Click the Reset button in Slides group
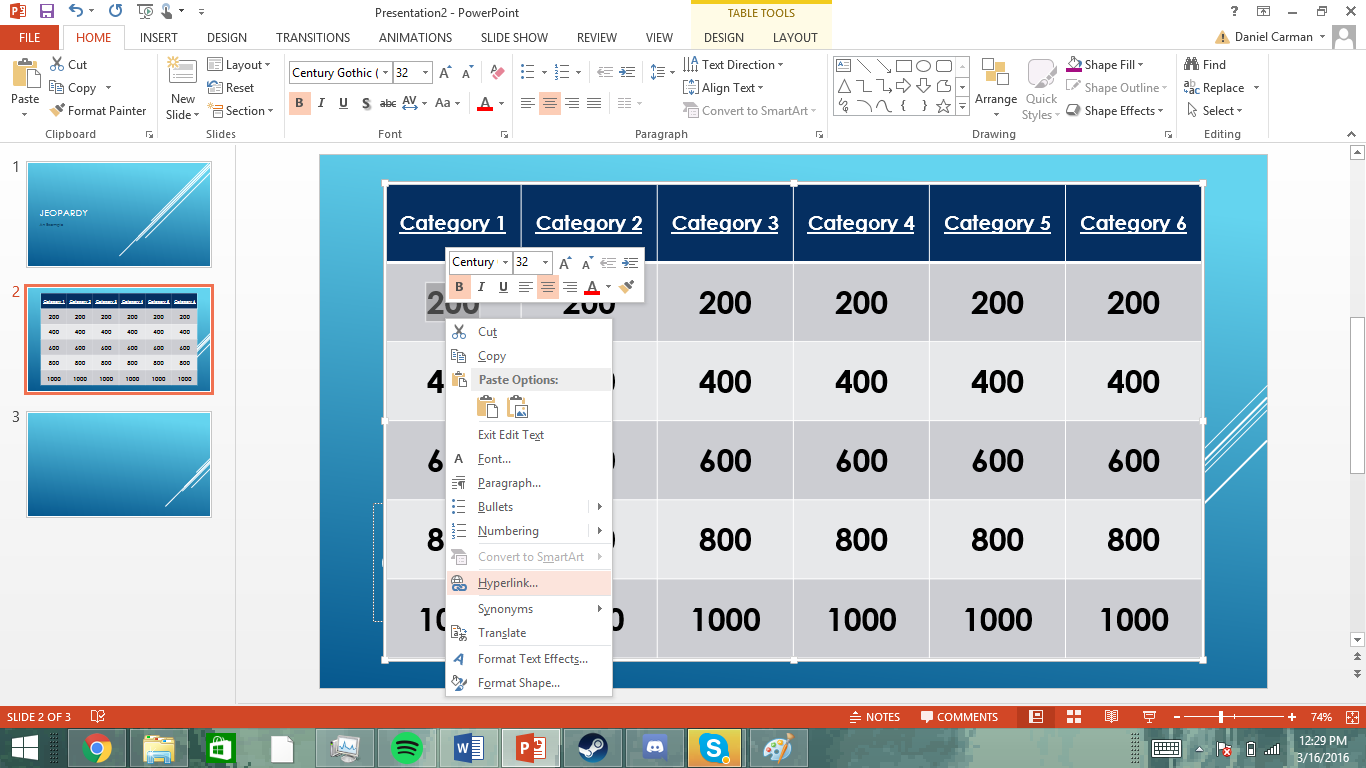This screenshot has width=1366, height=768. [231, 88]
